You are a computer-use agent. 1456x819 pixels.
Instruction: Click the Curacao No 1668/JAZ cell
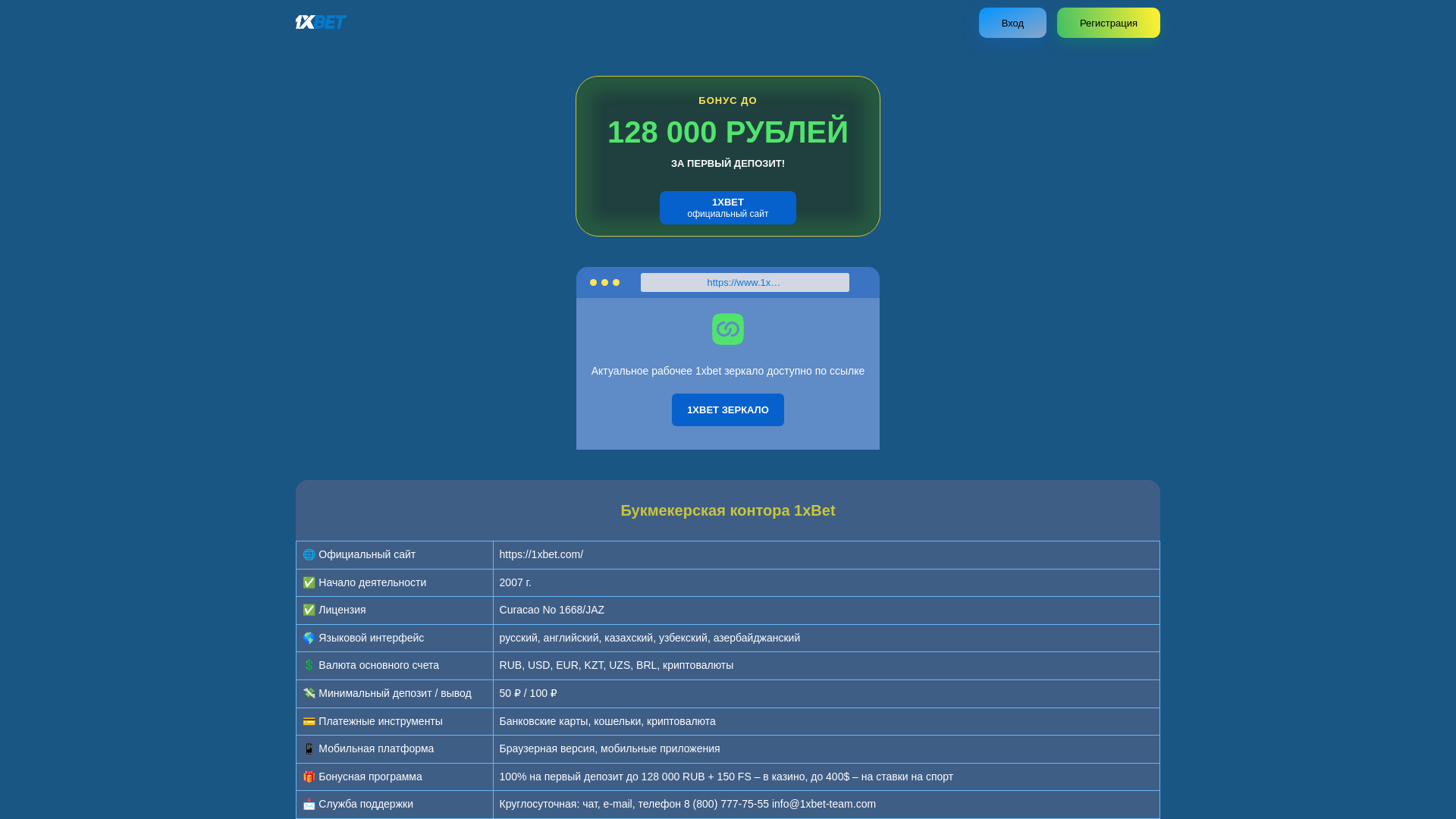click(x=827, y=610)
